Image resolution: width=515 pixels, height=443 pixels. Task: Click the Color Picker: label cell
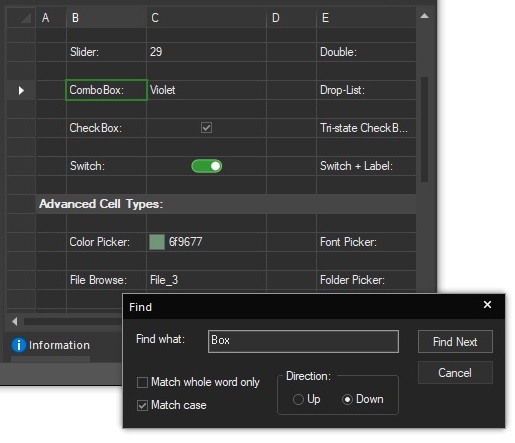click(106, 242)
